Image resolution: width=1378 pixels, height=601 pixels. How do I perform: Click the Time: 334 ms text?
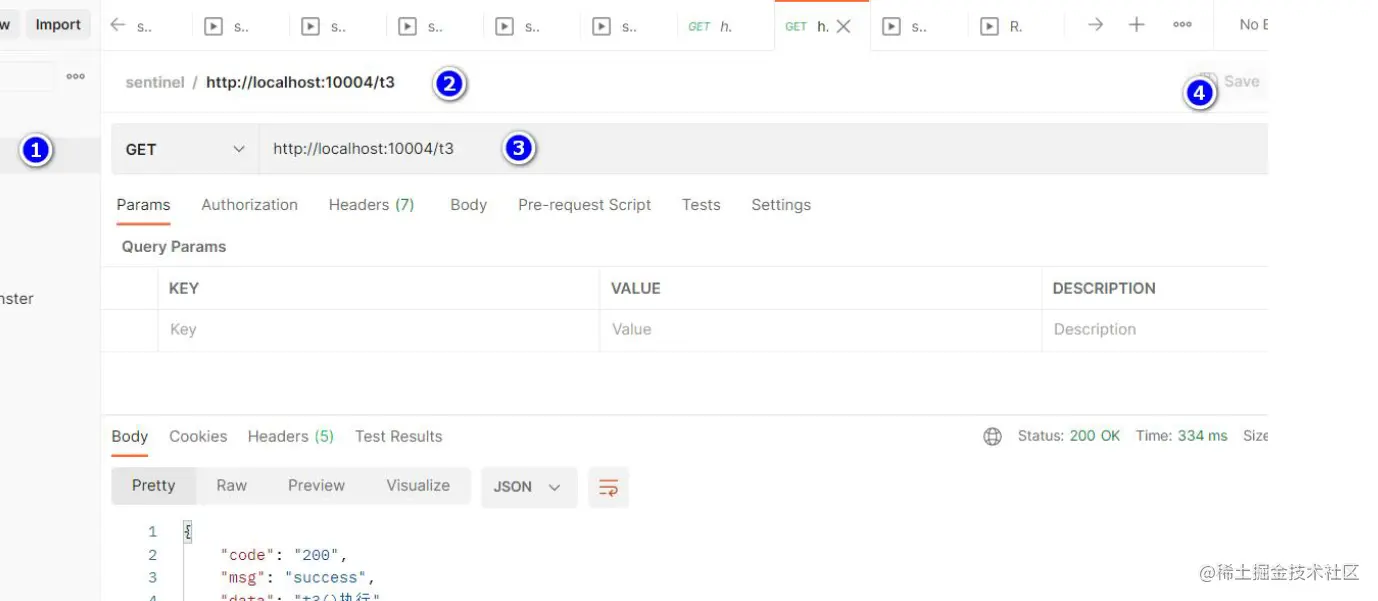[x=1181, y=436]
